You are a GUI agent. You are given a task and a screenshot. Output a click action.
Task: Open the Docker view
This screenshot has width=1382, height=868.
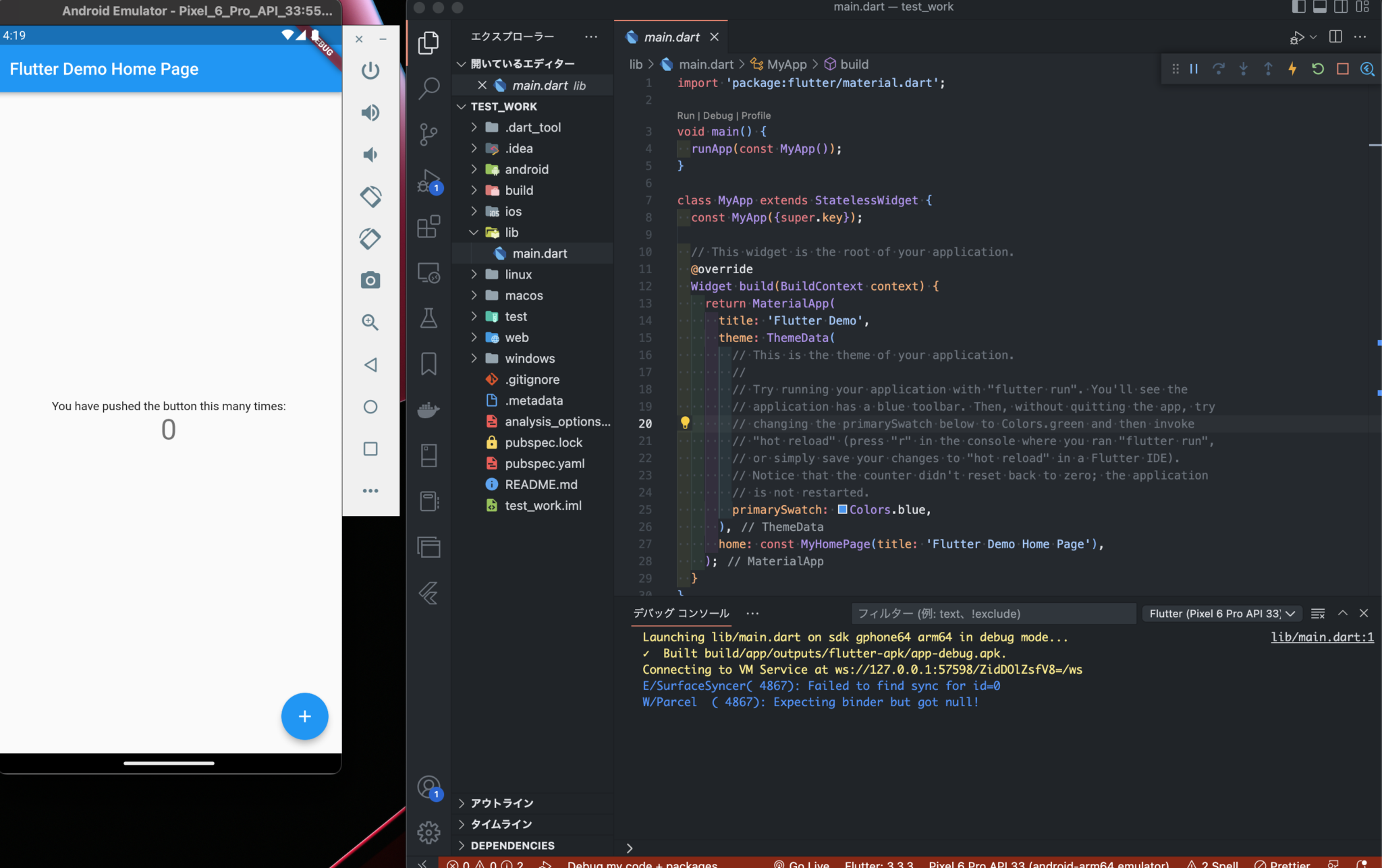coord(429,409)
